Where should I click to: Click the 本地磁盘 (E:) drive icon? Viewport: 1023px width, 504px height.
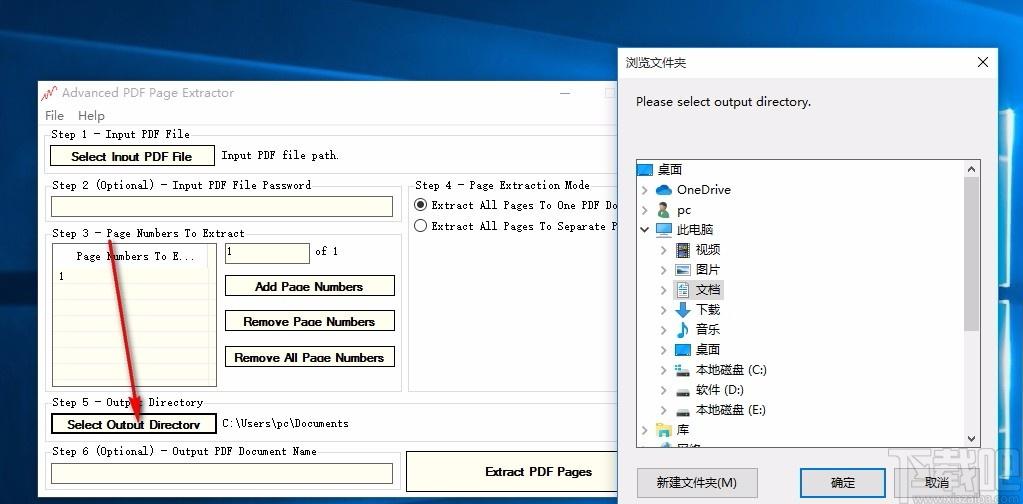tap(682, 411)
